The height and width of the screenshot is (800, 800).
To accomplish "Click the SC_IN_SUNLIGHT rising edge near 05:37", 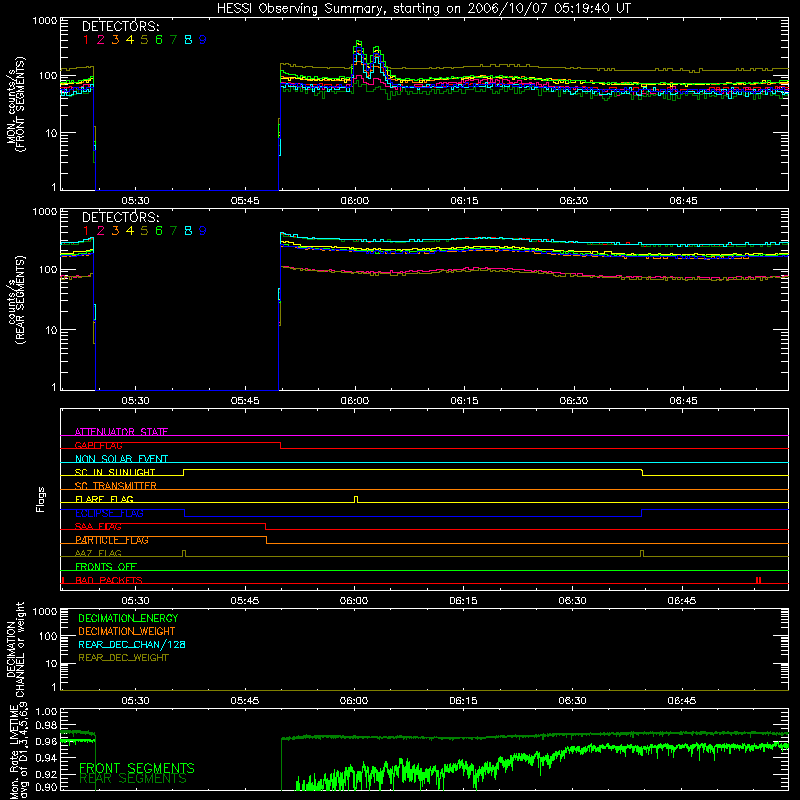I will pyautogui.click(x=184, y=472).
